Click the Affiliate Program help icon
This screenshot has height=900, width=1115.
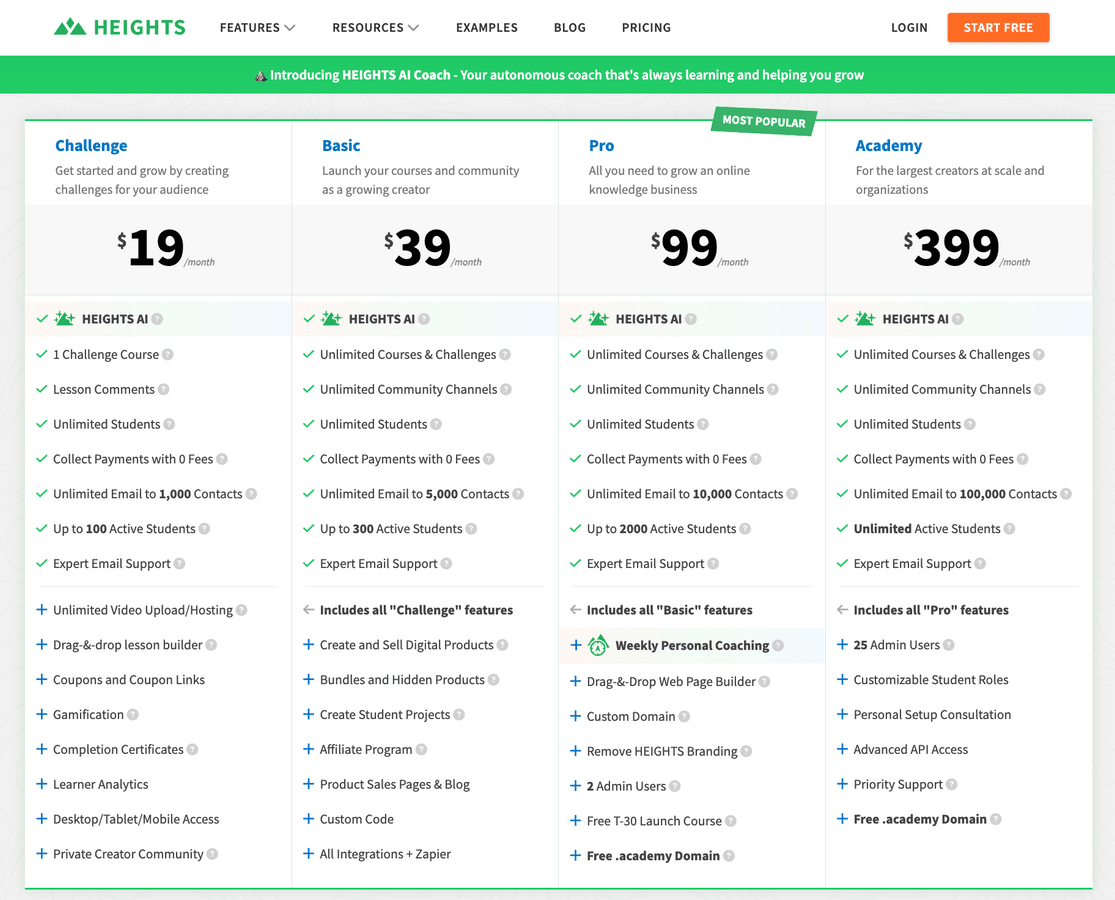pos(422,749)
